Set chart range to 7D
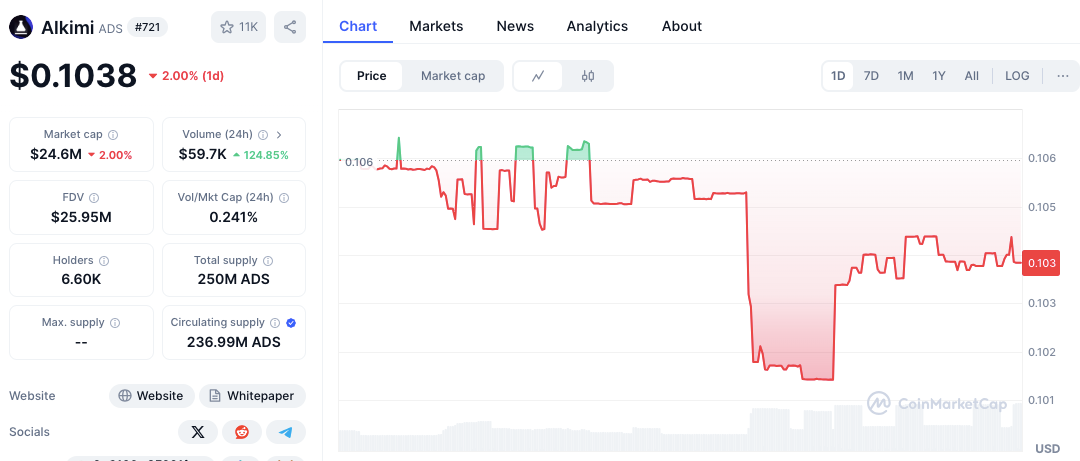Screen dimensions: 1080x461 pos(871,76)
